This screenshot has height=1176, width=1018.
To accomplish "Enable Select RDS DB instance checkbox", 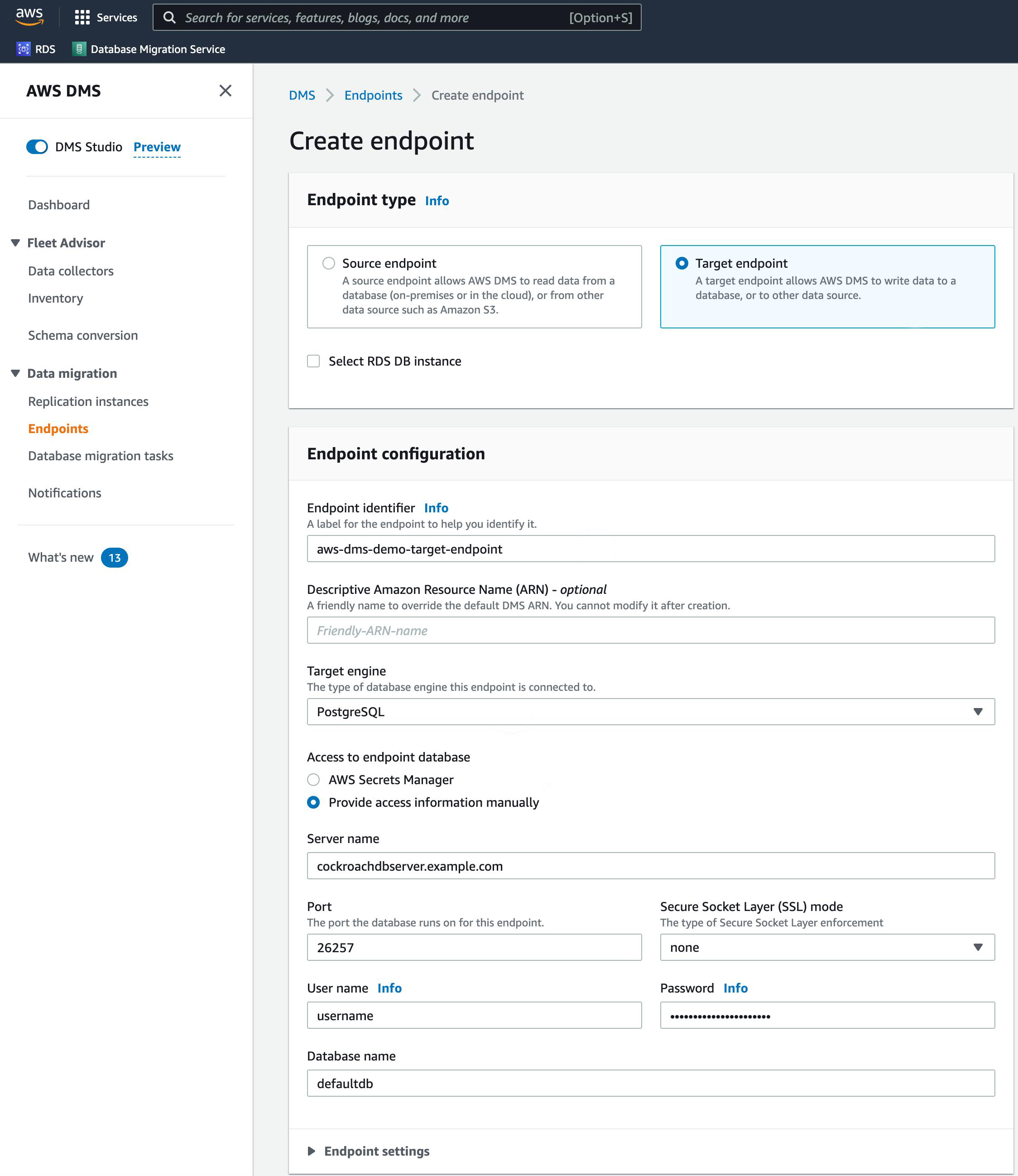I will [x=313, y=361].
